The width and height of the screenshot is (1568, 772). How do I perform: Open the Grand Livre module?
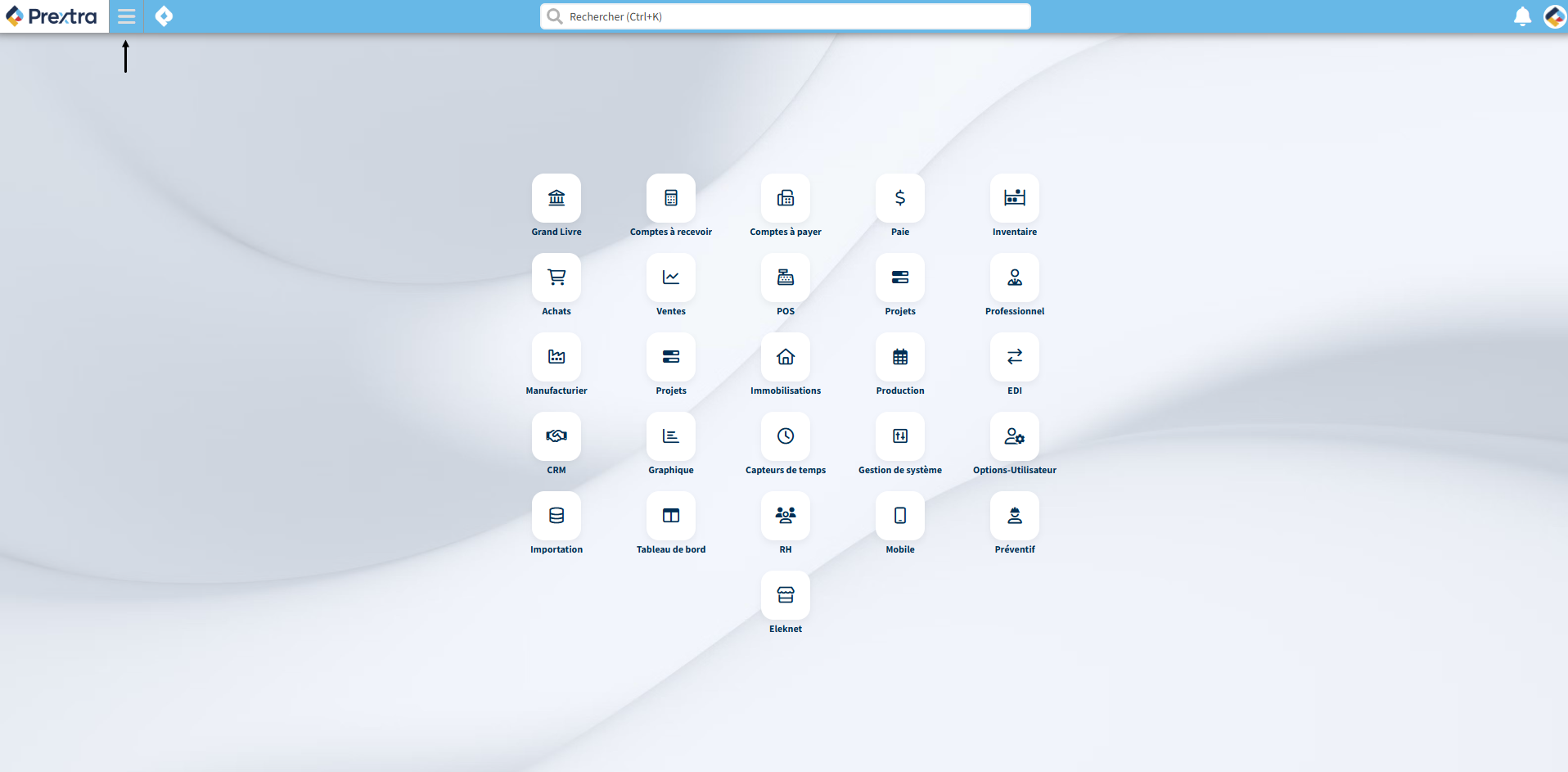point(556,198)
